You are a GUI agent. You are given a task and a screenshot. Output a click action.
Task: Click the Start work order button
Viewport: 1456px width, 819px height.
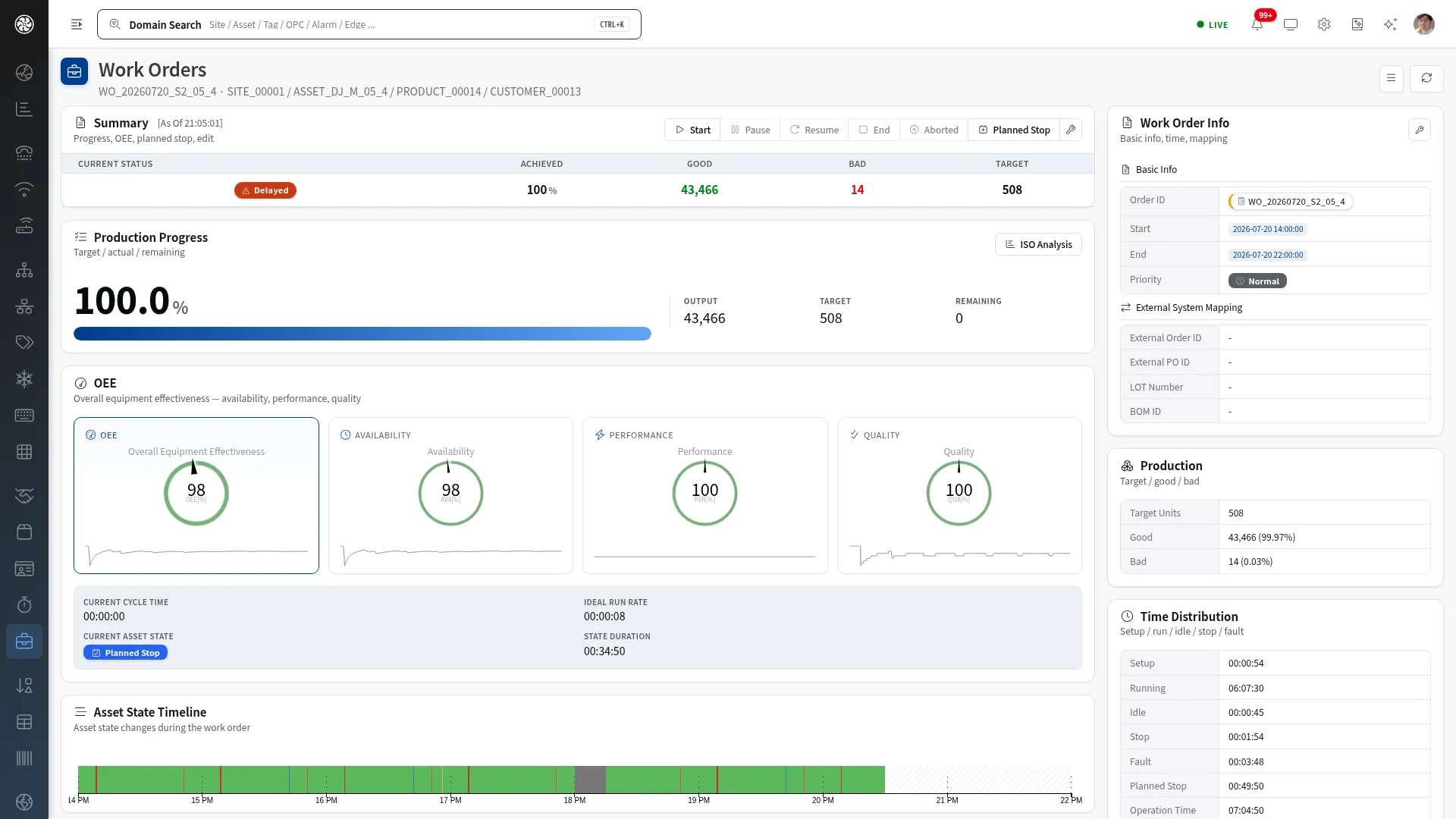click(x=692, y=130)
